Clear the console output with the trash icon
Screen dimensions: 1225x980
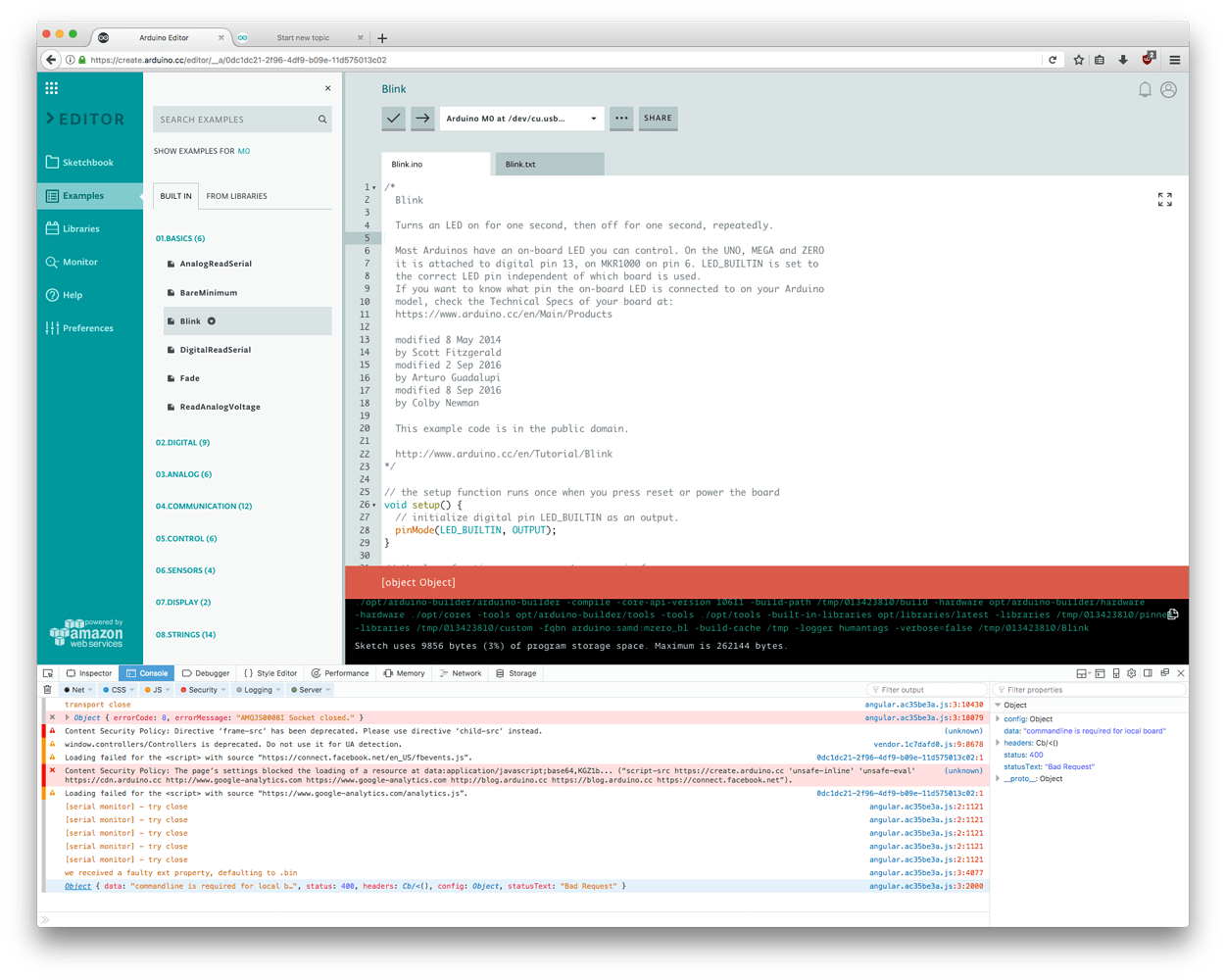[47, 689]
